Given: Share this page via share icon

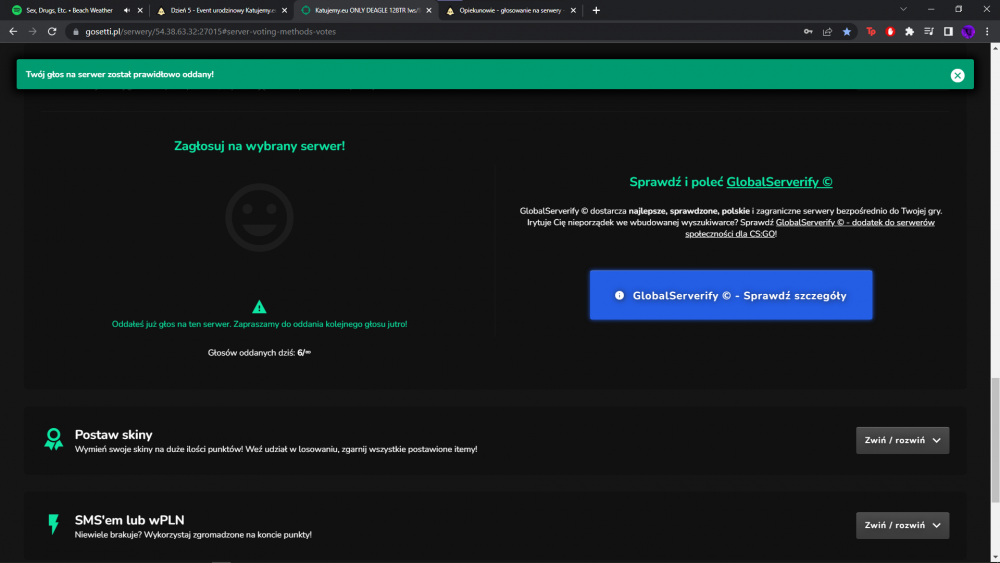Looking at the screenshot, I should [x=827, y=31].
